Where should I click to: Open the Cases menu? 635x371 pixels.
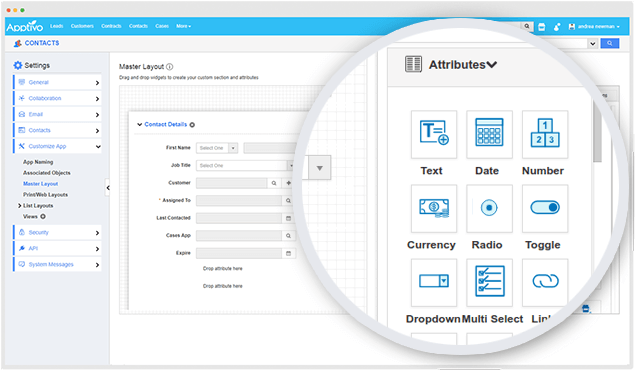[x=162, y=26]
